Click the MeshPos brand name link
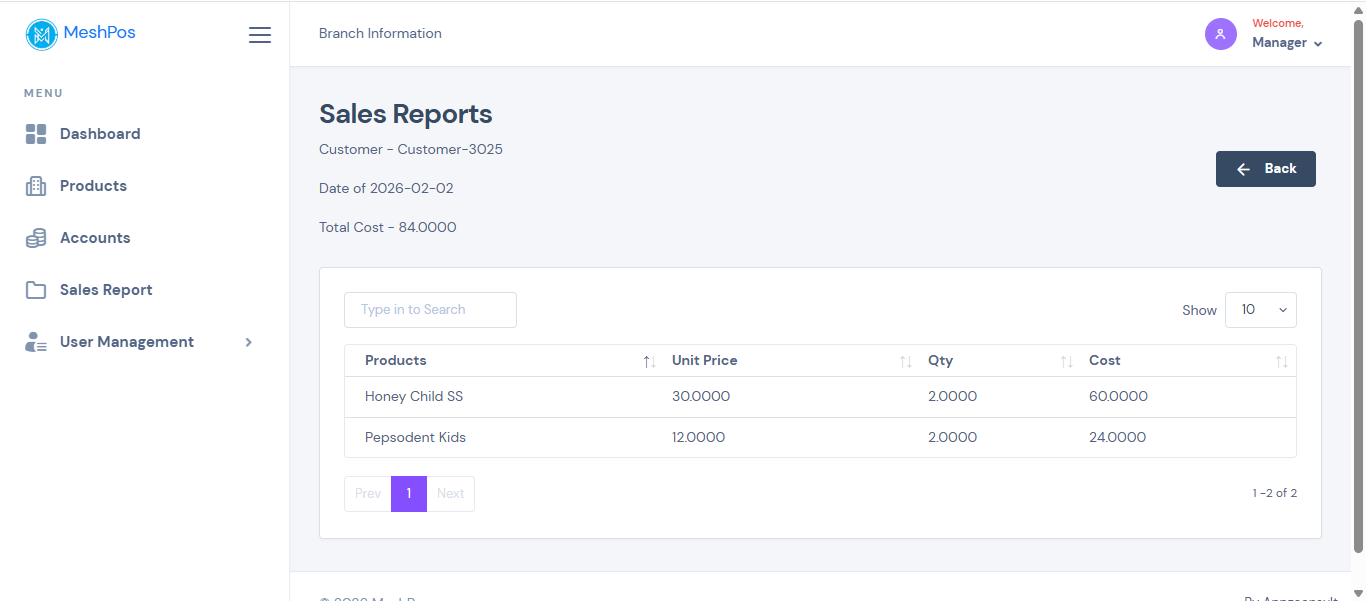This screenshot has height=601, width=1366. click(99, 33)
